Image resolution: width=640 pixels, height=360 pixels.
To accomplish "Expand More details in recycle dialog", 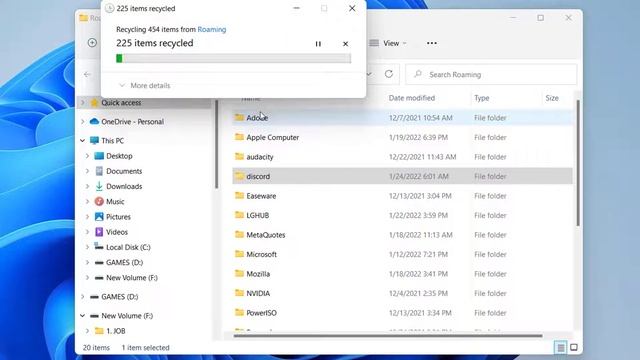I will pyautogui.click(x=145, y=85).
